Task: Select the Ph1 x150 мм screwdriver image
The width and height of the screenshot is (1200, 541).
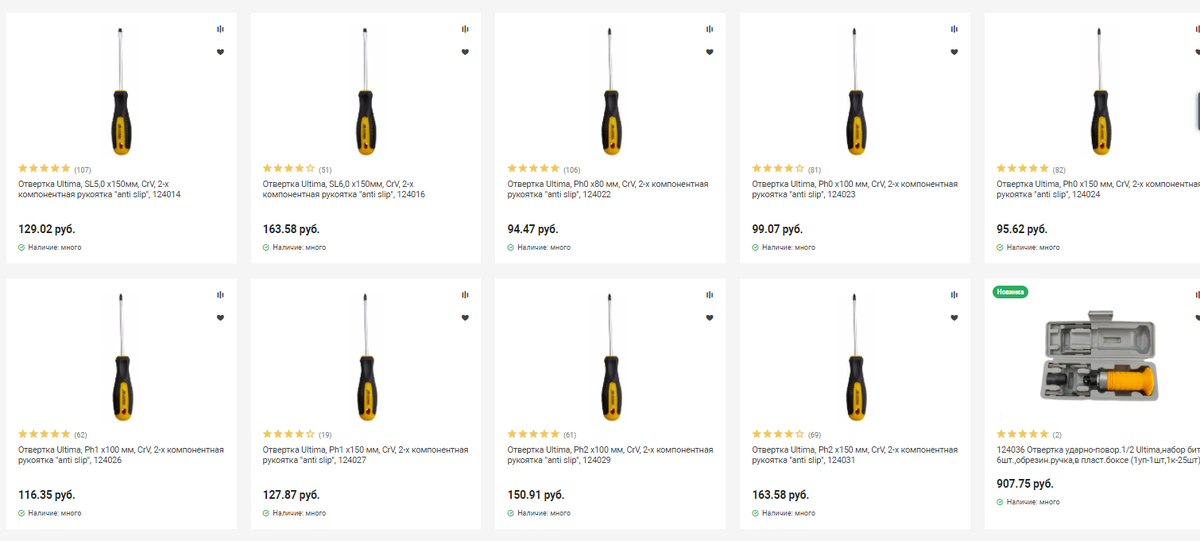Action: (366, 356)
